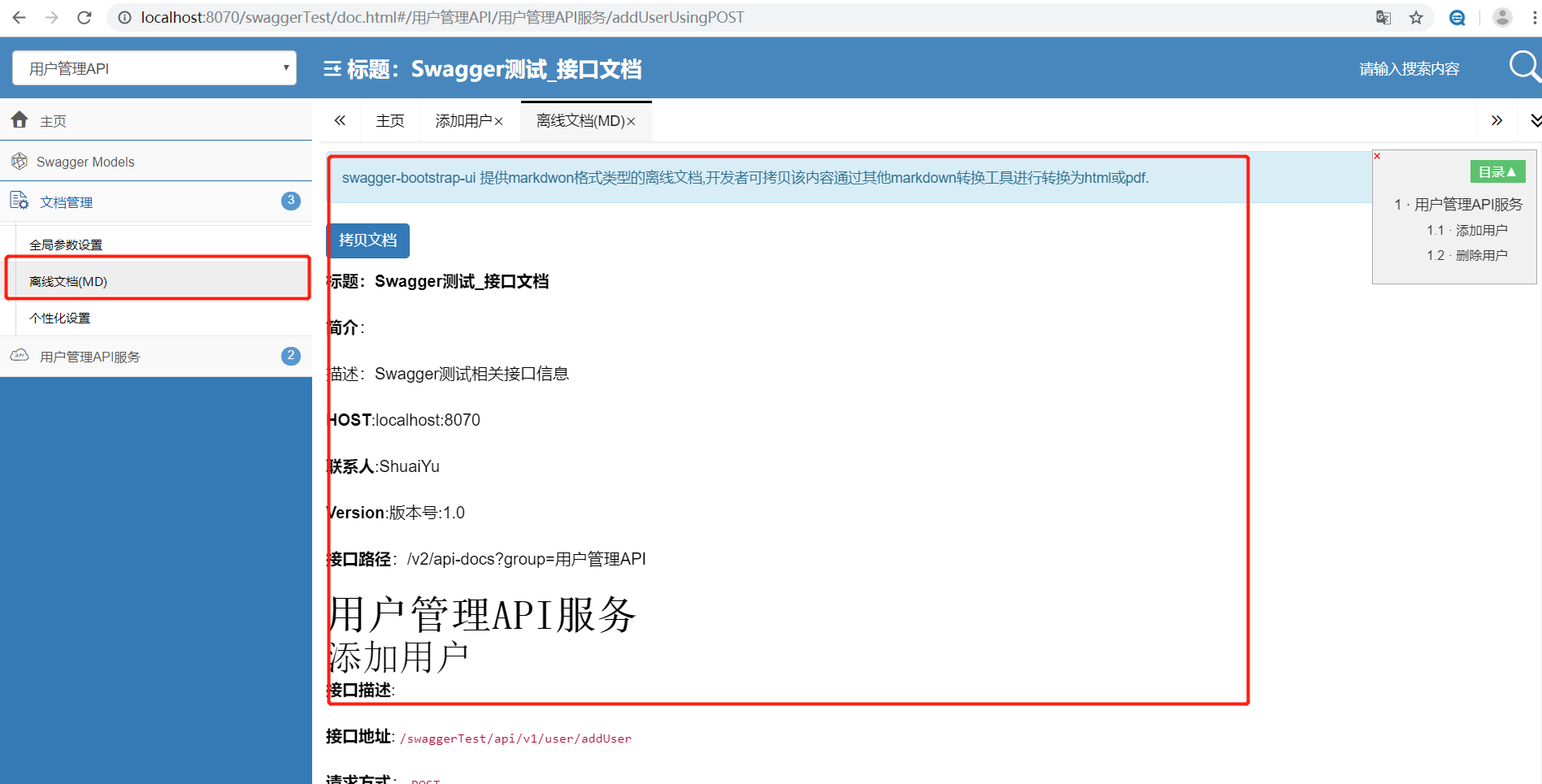This screenshot has height=784, width=1542.
Task: Click the cloud API icon for 用户管理API服务
Action: tap(20, 355)
